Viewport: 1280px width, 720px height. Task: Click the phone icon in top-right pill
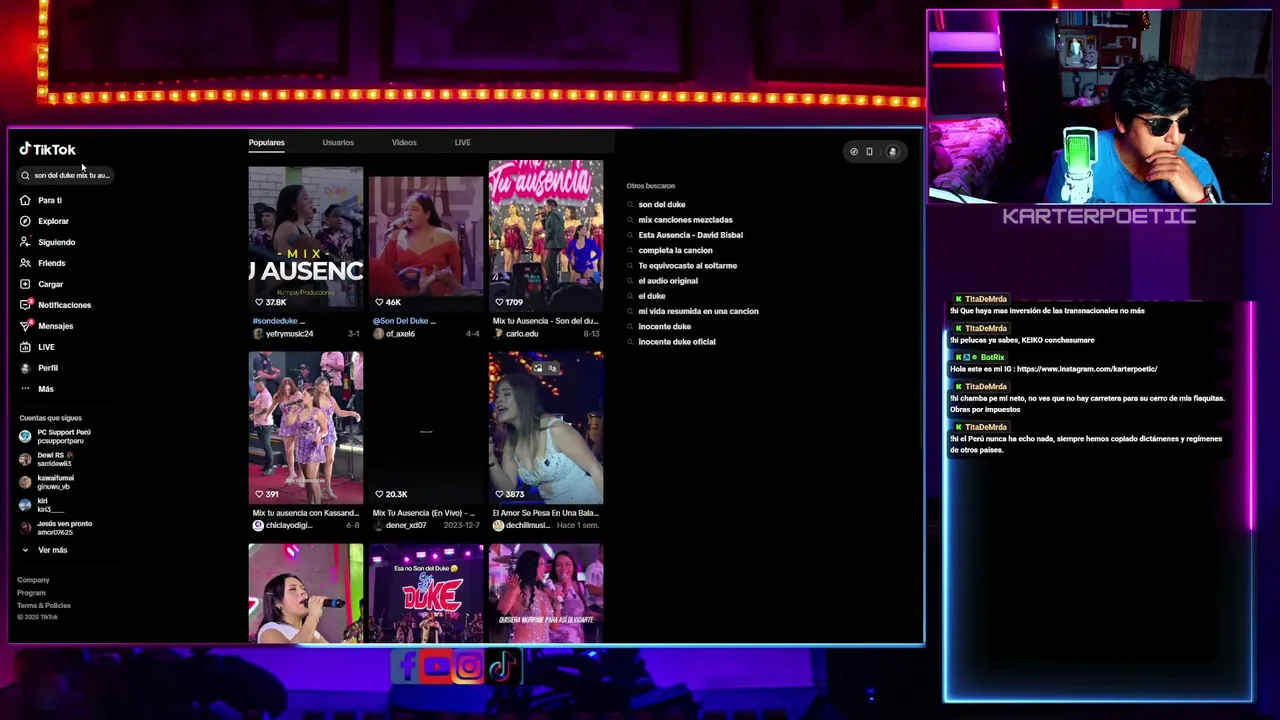(869, 151)
